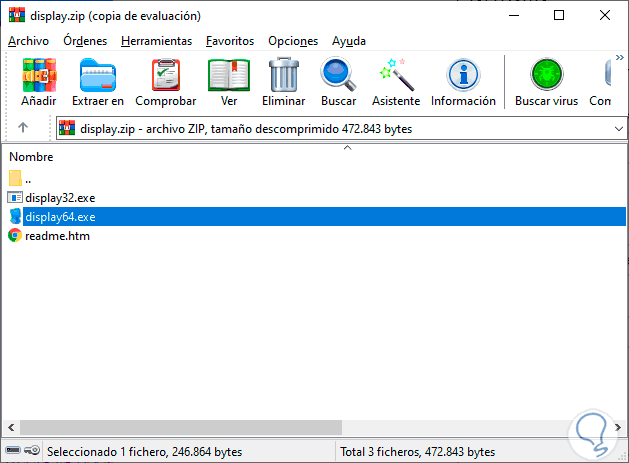
Task: Launch the Asistente wizard wand icon
Action: 396,75
